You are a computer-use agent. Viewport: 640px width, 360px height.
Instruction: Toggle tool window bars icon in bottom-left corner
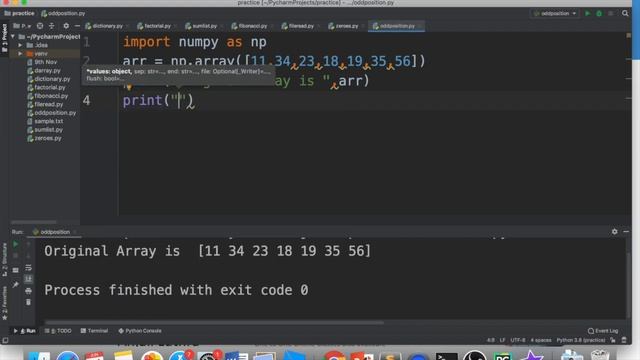coord(5,340)
